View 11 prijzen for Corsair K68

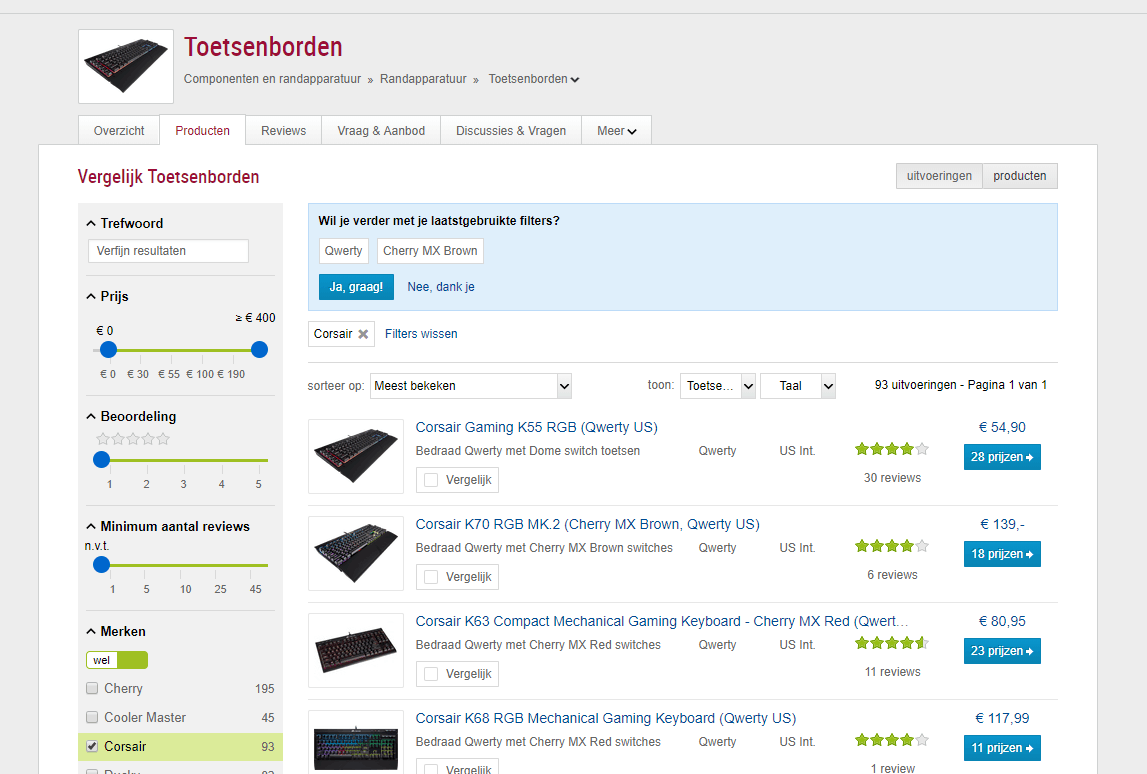point(1002,748)
